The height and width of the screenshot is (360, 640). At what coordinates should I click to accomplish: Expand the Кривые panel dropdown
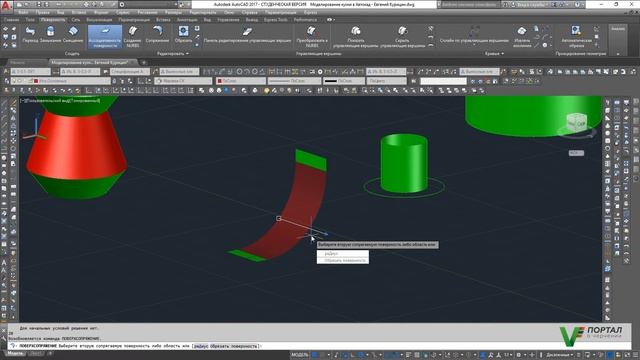[495, 53]
